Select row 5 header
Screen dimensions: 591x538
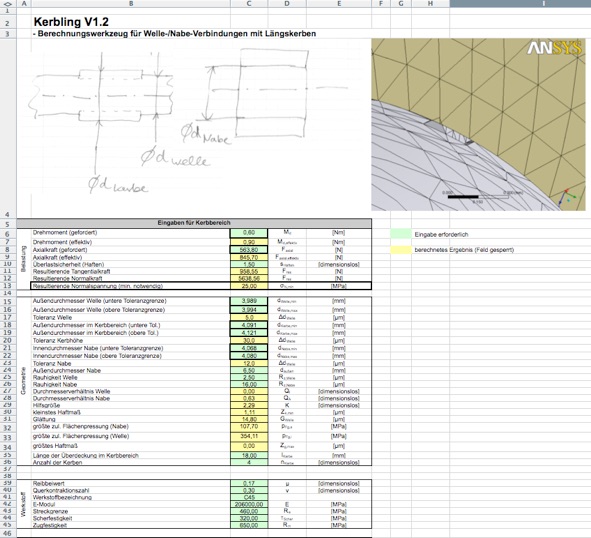[8, 223]
